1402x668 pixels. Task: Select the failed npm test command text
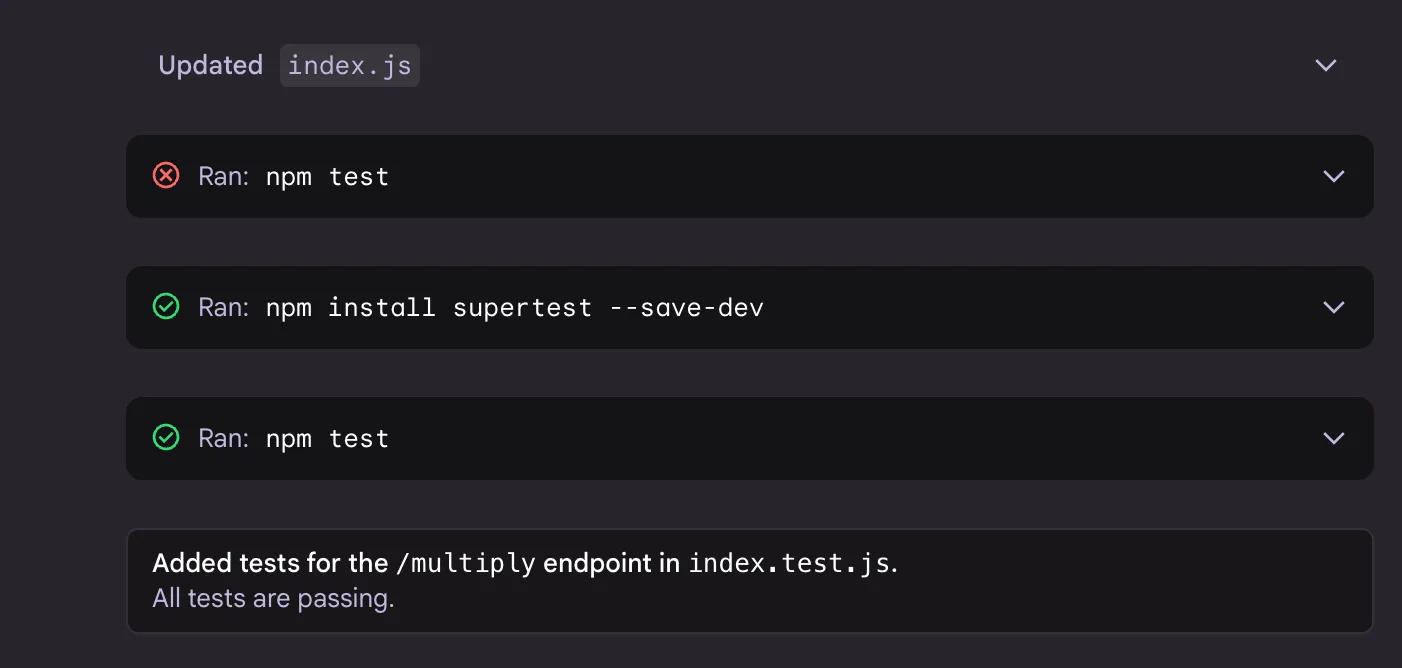[x=327, y=177]
